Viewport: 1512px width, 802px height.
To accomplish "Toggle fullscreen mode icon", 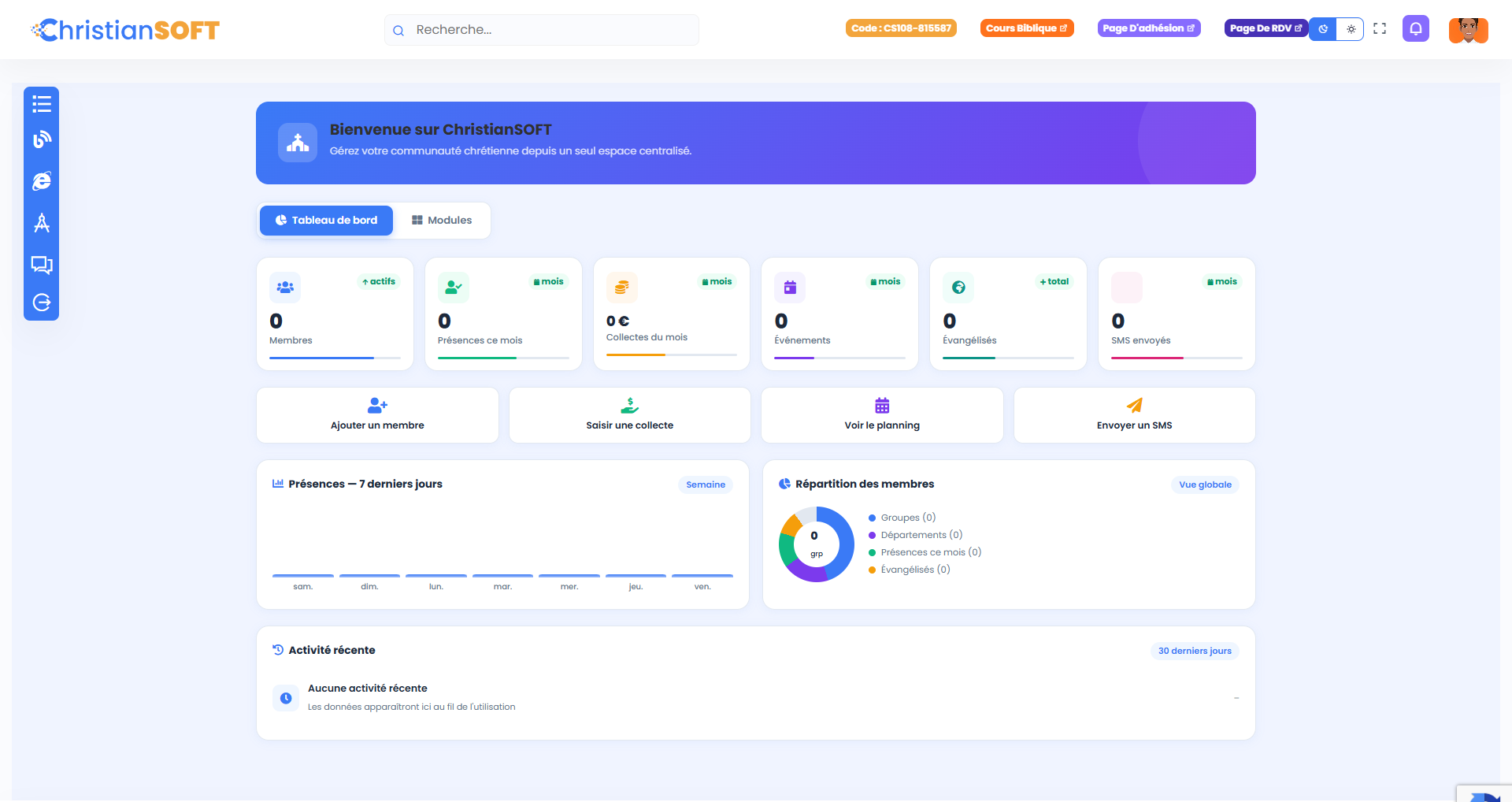I will (1380, 28).
